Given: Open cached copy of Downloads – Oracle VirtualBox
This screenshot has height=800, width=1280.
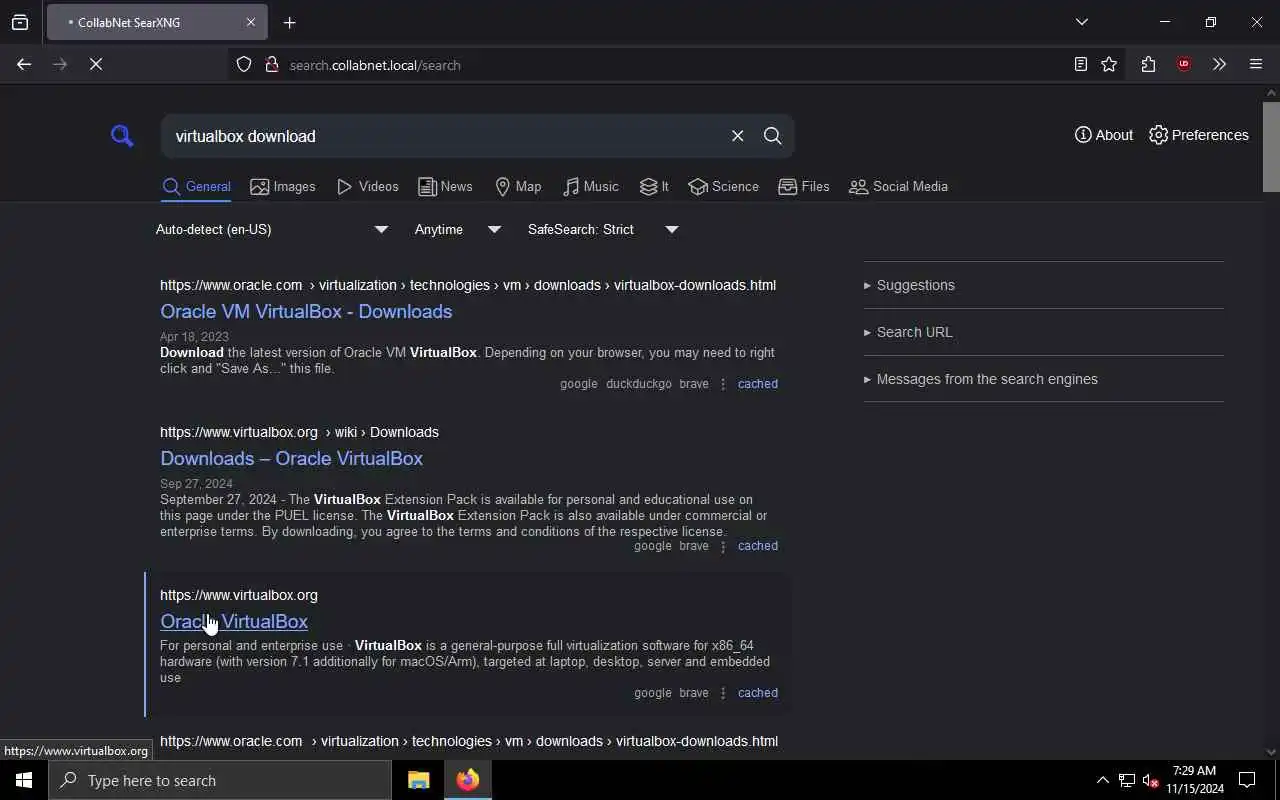Looking at the screenshot, I should 757,546.
